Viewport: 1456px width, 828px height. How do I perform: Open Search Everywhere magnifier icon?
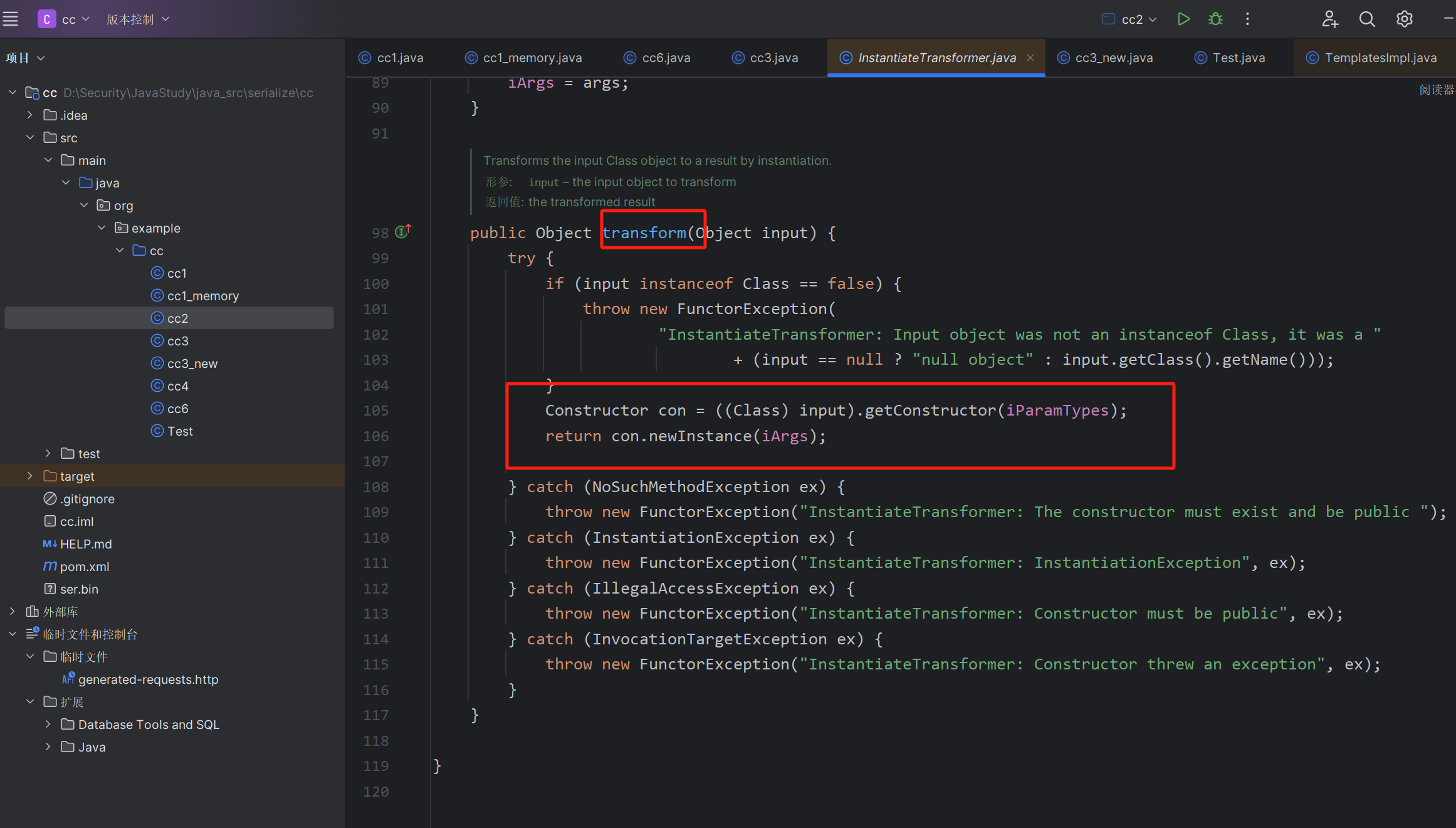(1367, 19)
